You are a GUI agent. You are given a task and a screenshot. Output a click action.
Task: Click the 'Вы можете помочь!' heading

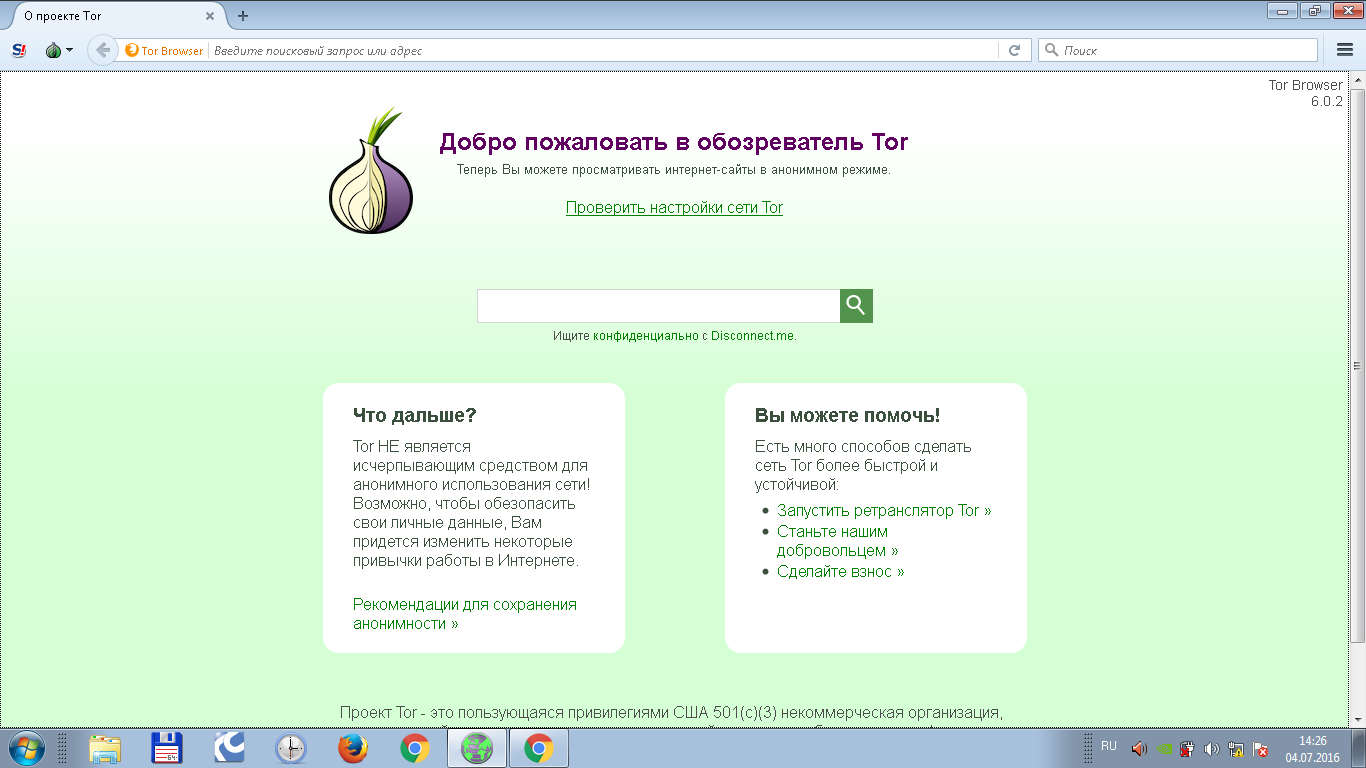pos(847,416)
